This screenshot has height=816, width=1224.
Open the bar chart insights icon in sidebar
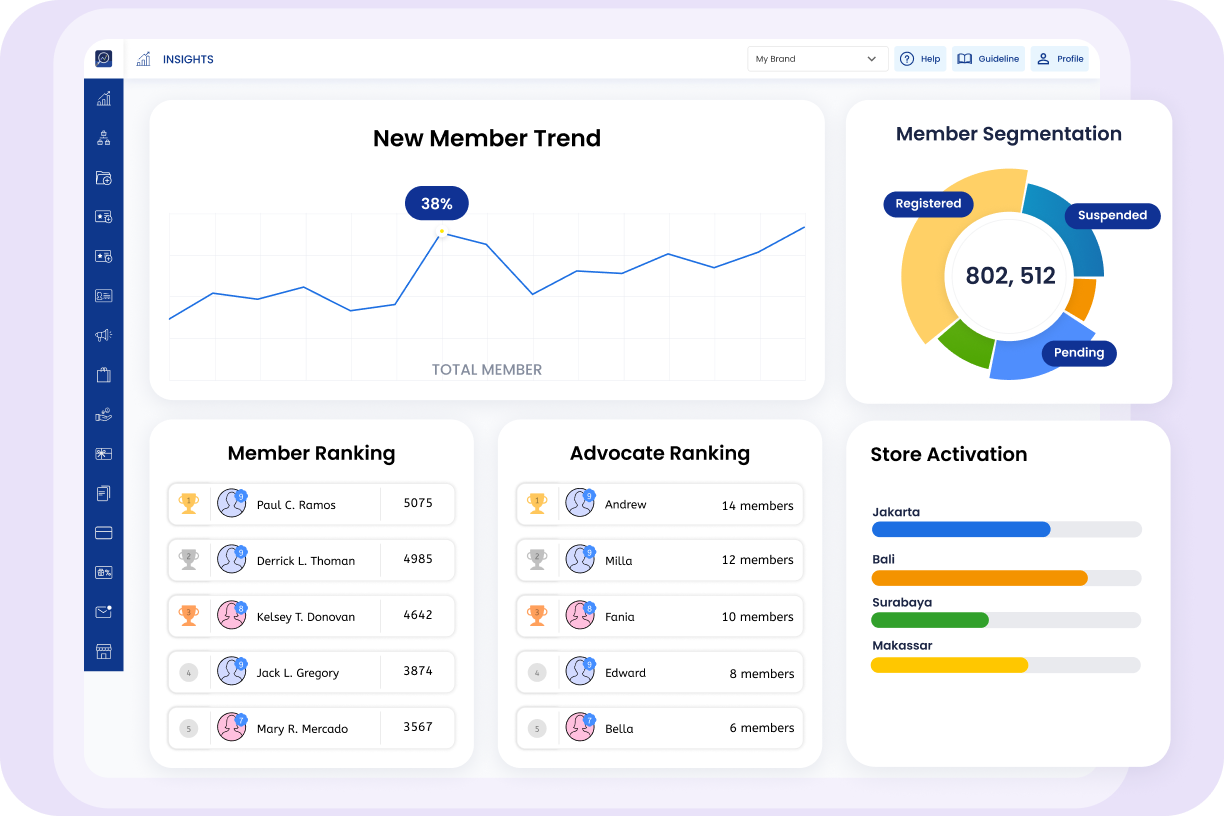point(103,98)
